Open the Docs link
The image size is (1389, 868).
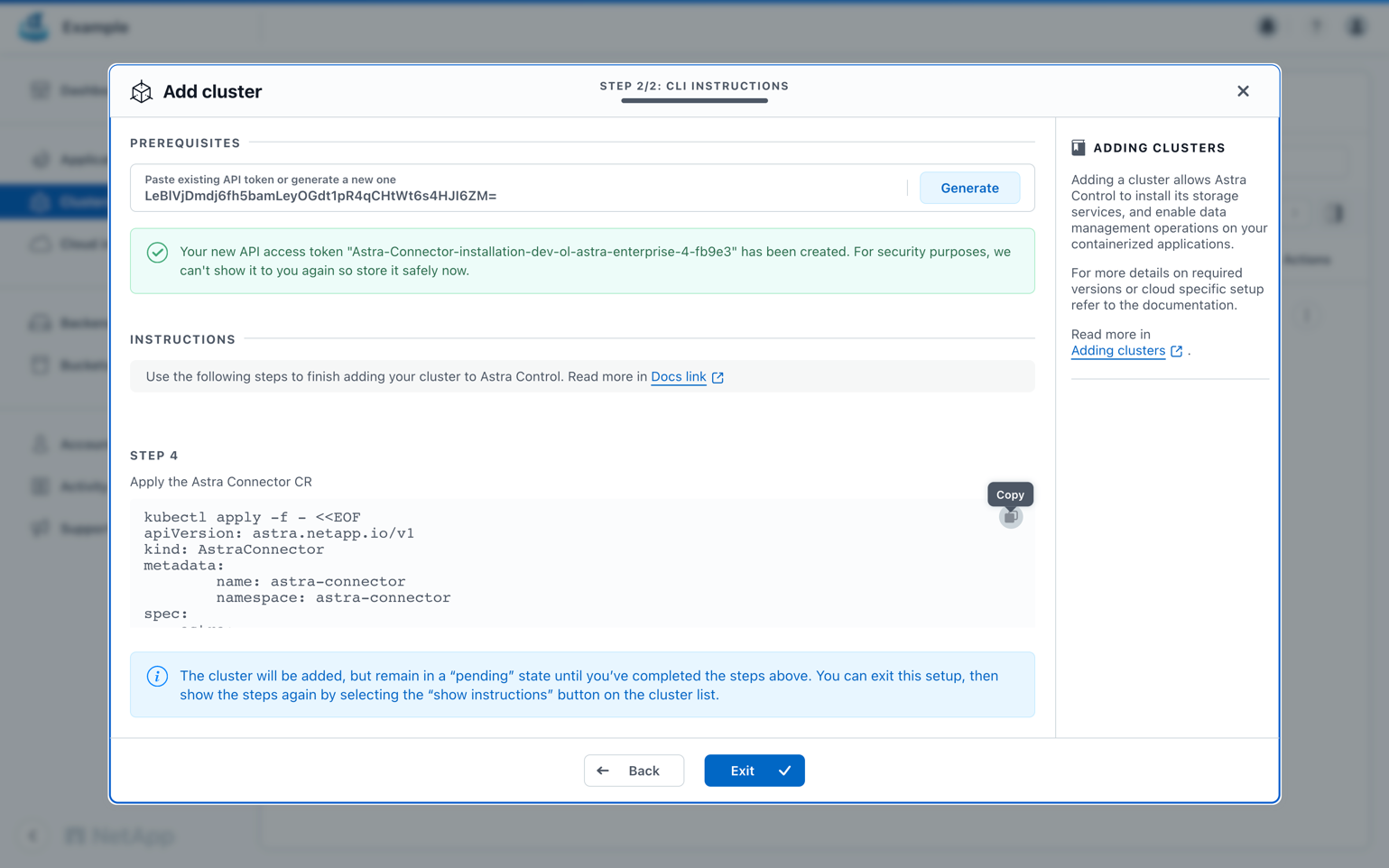tap(678, 376)
